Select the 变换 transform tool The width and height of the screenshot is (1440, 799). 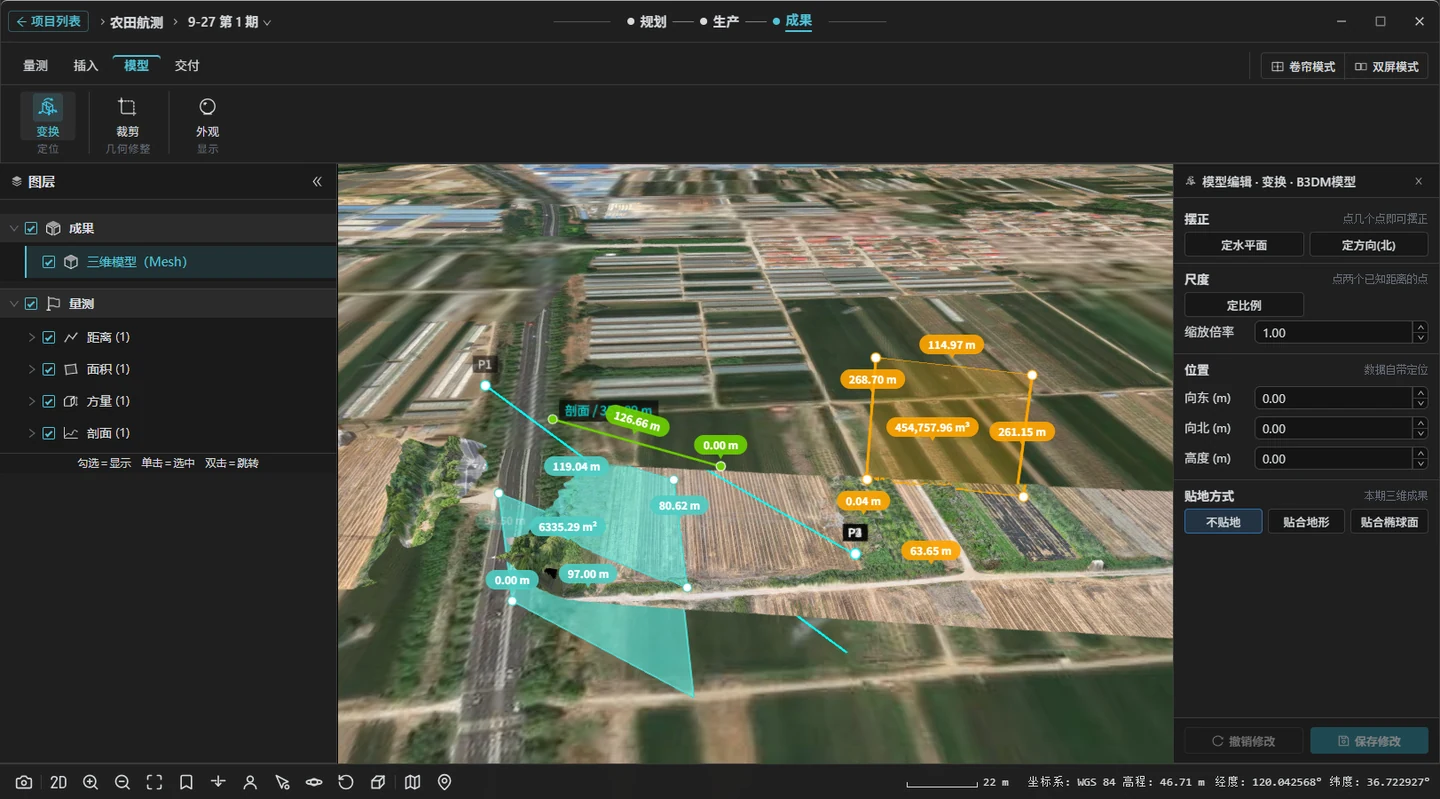click(x=48, y=116)
